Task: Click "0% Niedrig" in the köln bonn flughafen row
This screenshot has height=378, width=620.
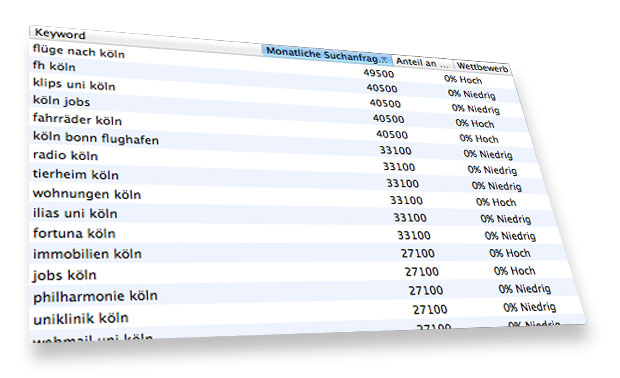Action: coord(488,154)
